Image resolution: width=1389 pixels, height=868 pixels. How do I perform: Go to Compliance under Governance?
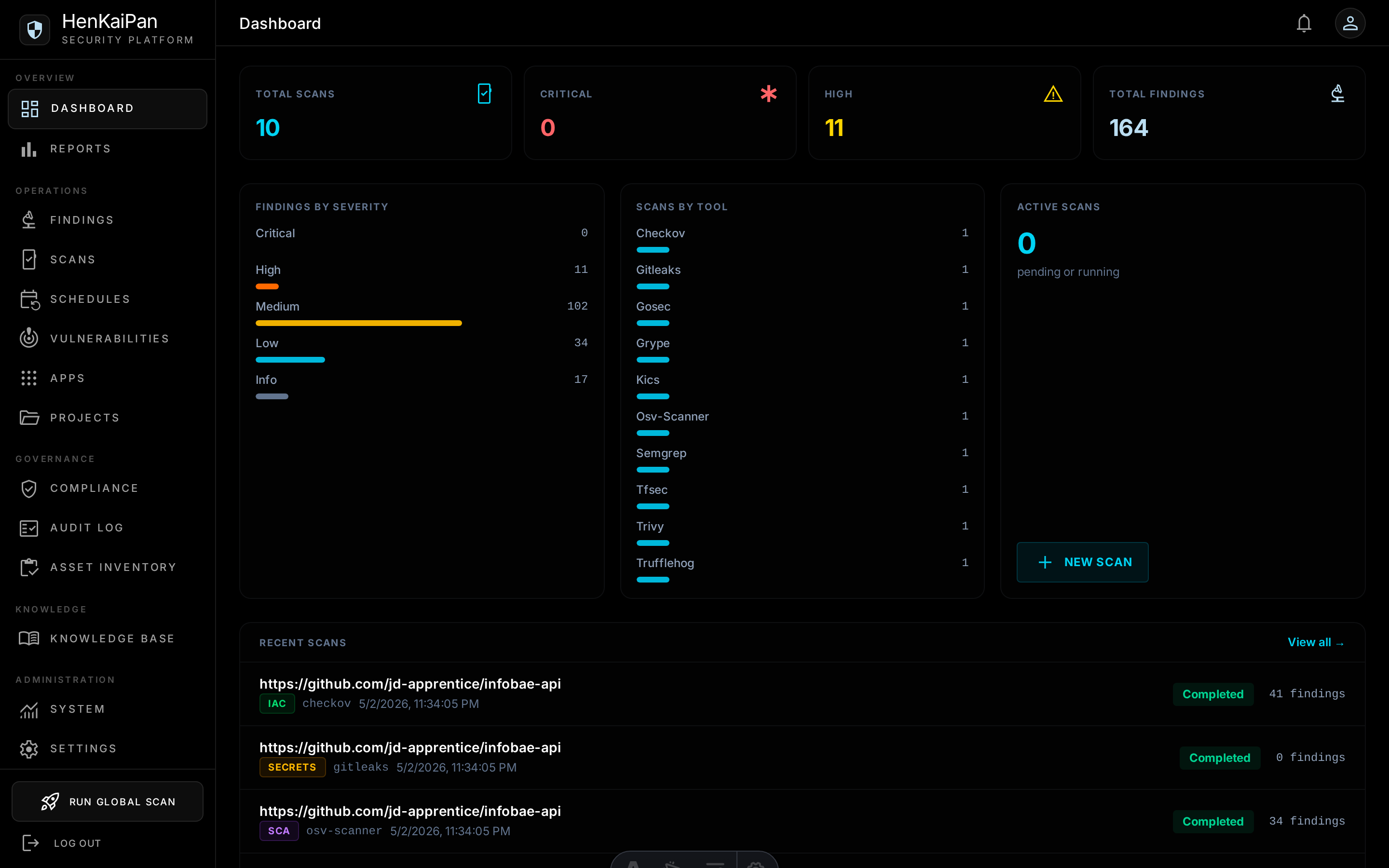pyautogui.click(x=108, y=488)
